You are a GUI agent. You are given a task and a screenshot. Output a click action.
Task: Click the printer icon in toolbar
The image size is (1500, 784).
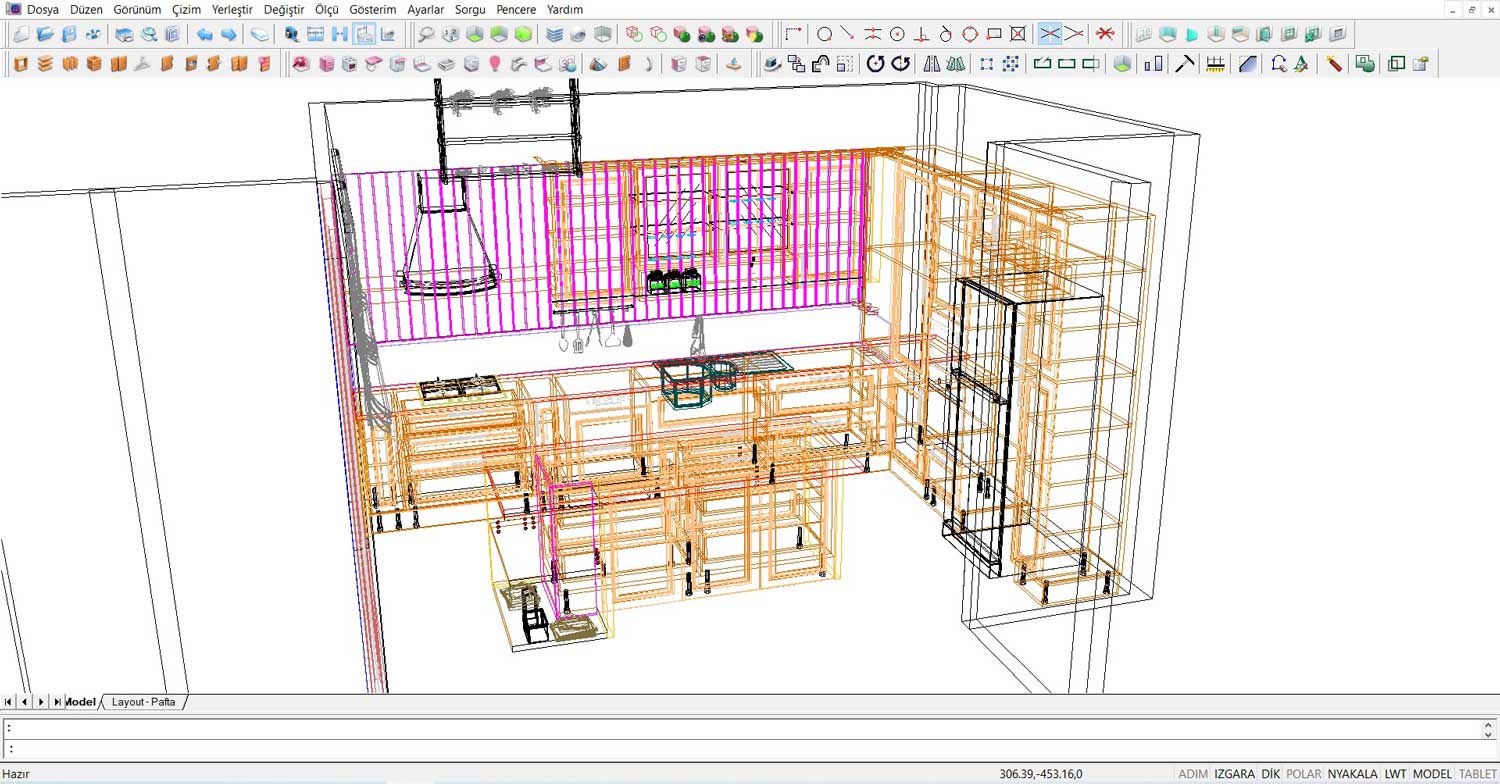click(x=124, y=34)
